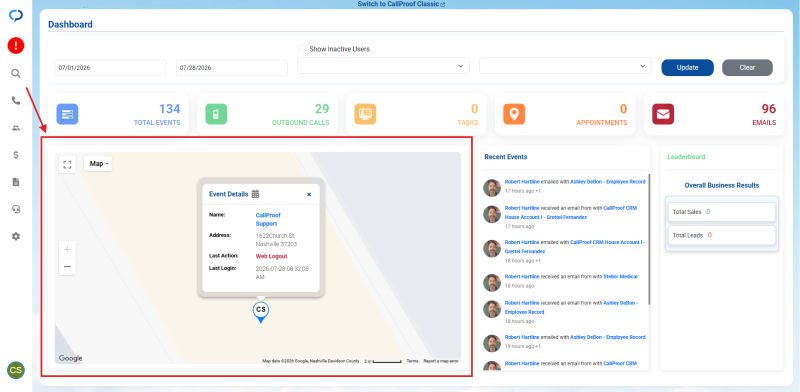Zoom out on the map
Image resolution: width=800 pixels, height=392 pixels.
point(67,266)
